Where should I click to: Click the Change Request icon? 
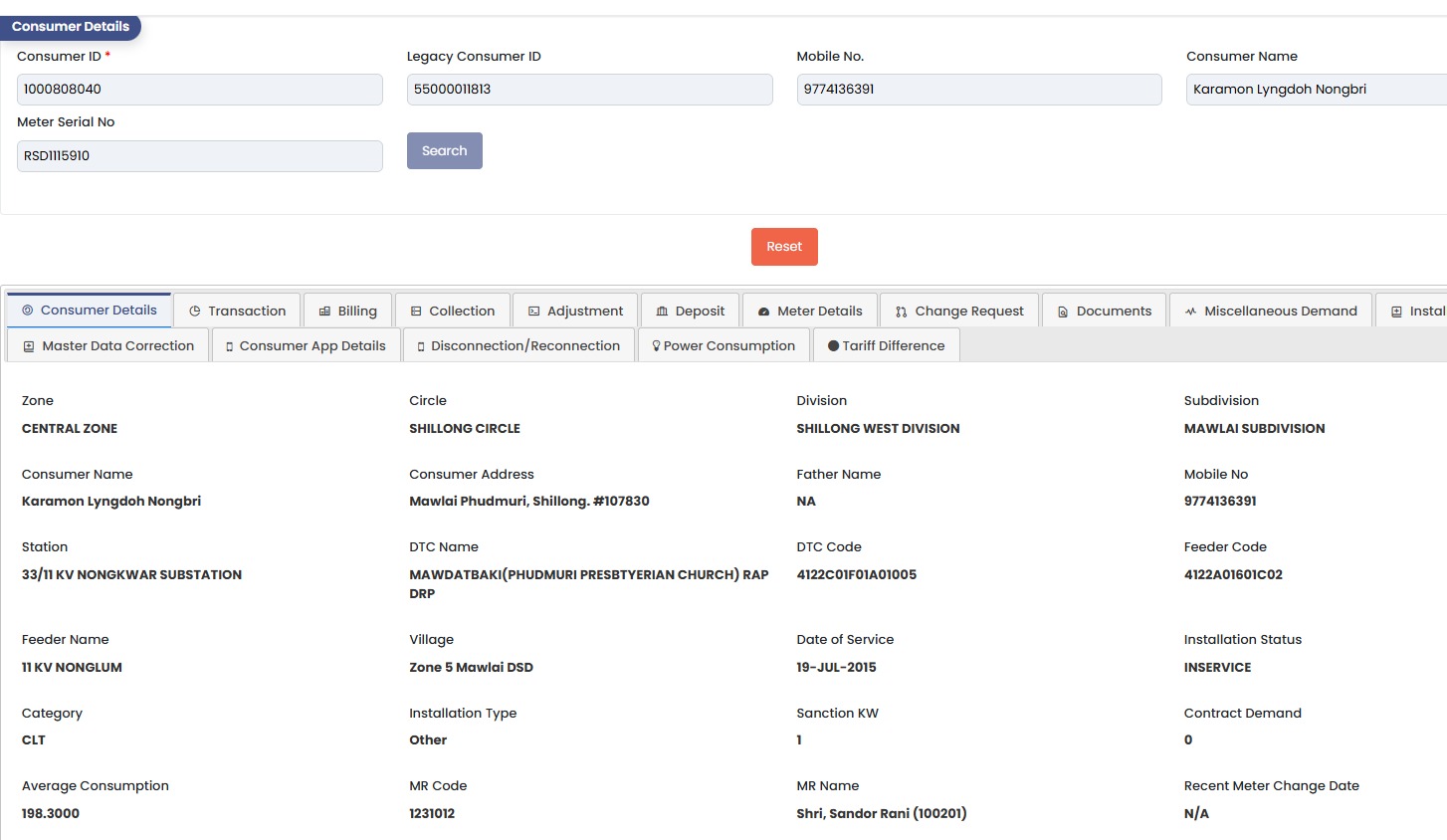point(901,312)
